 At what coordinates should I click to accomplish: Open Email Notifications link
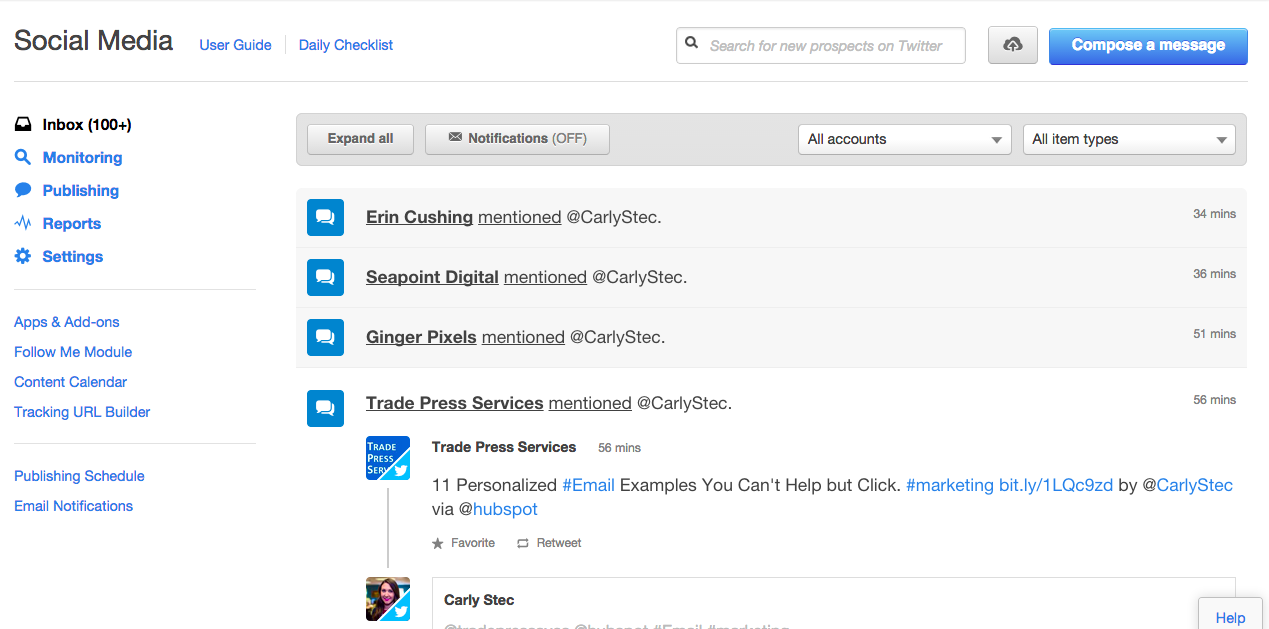73,506
